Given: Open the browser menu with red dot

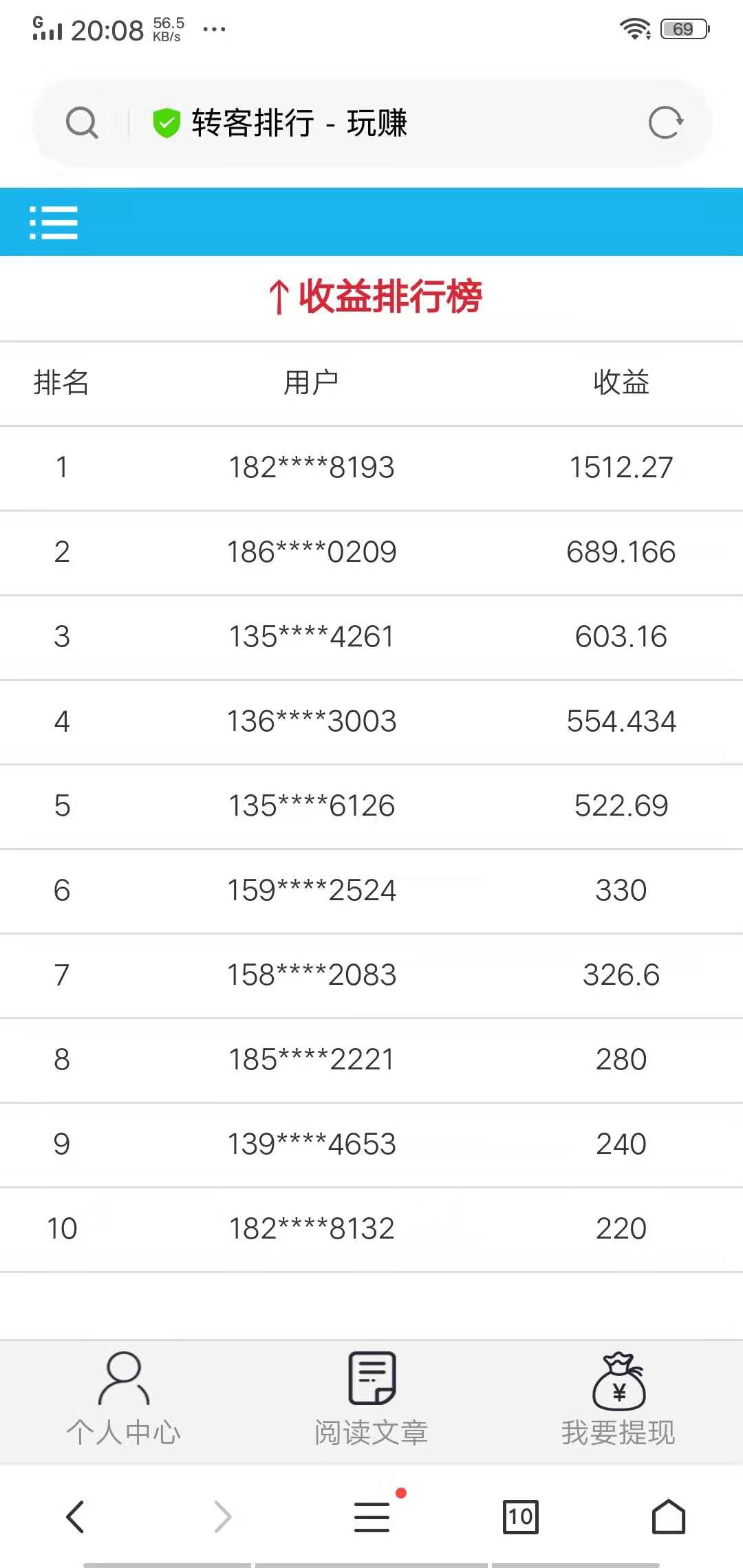Looking at the screenshot, I should (x=372, y=1516).
